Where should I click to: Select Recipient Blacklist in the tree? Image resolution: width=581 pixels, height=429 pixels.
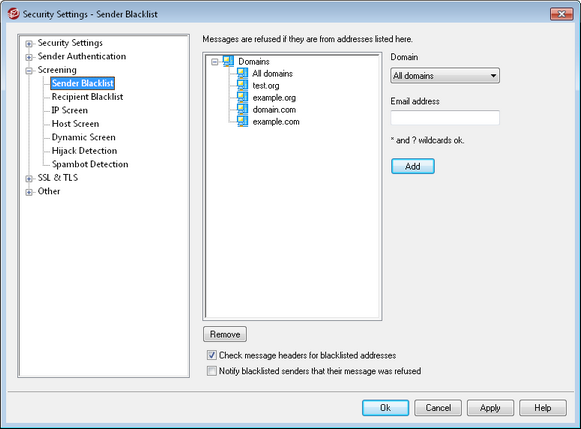(x=87, y=97)
